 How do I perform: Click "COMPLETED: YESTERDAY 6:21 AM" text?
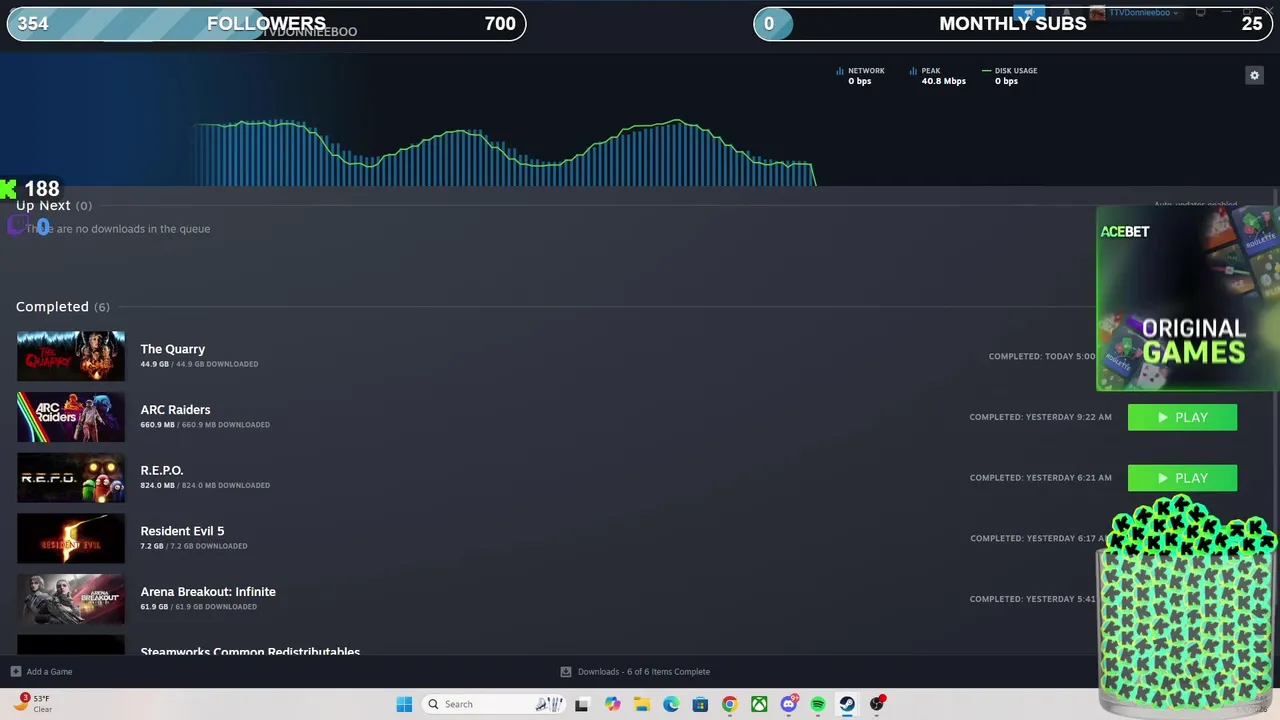pos(1040,478)
